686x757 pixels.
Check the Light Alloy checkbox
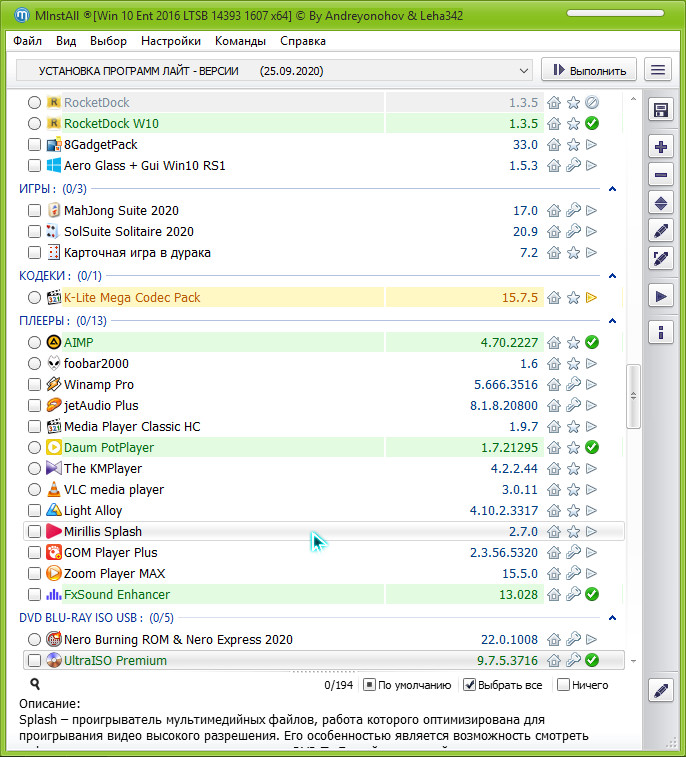tap(34, 511)
